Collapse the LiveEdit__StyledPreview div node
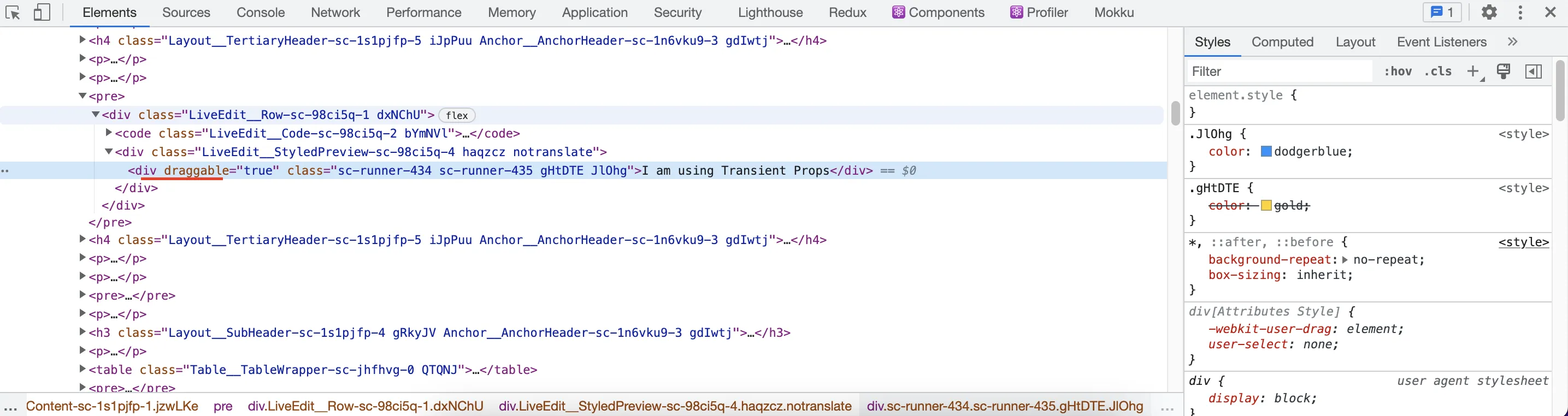The height and width of the screenshot is (416, 1568). tap(108, 151)
